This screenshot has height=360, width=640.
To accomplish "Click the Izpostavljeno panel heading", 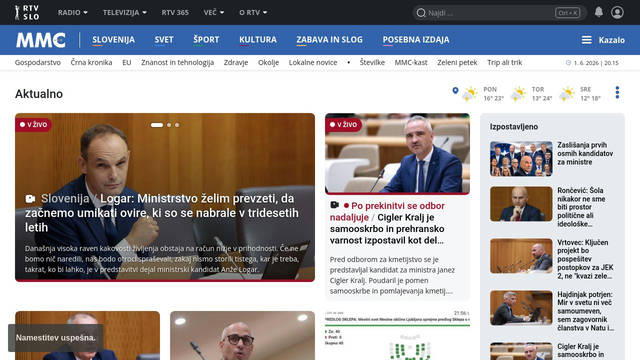I will click(514, 127).
